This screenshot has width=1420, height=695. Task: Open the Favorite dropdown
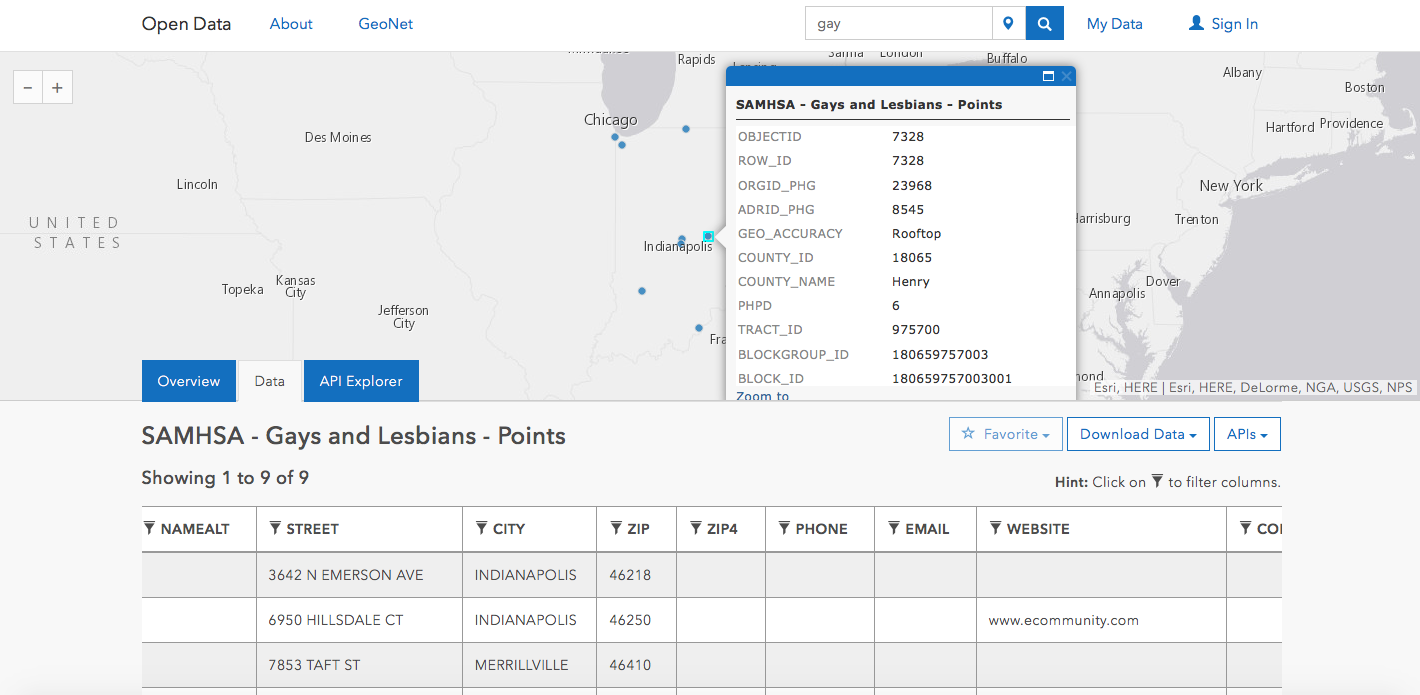tap(1006, 434)
